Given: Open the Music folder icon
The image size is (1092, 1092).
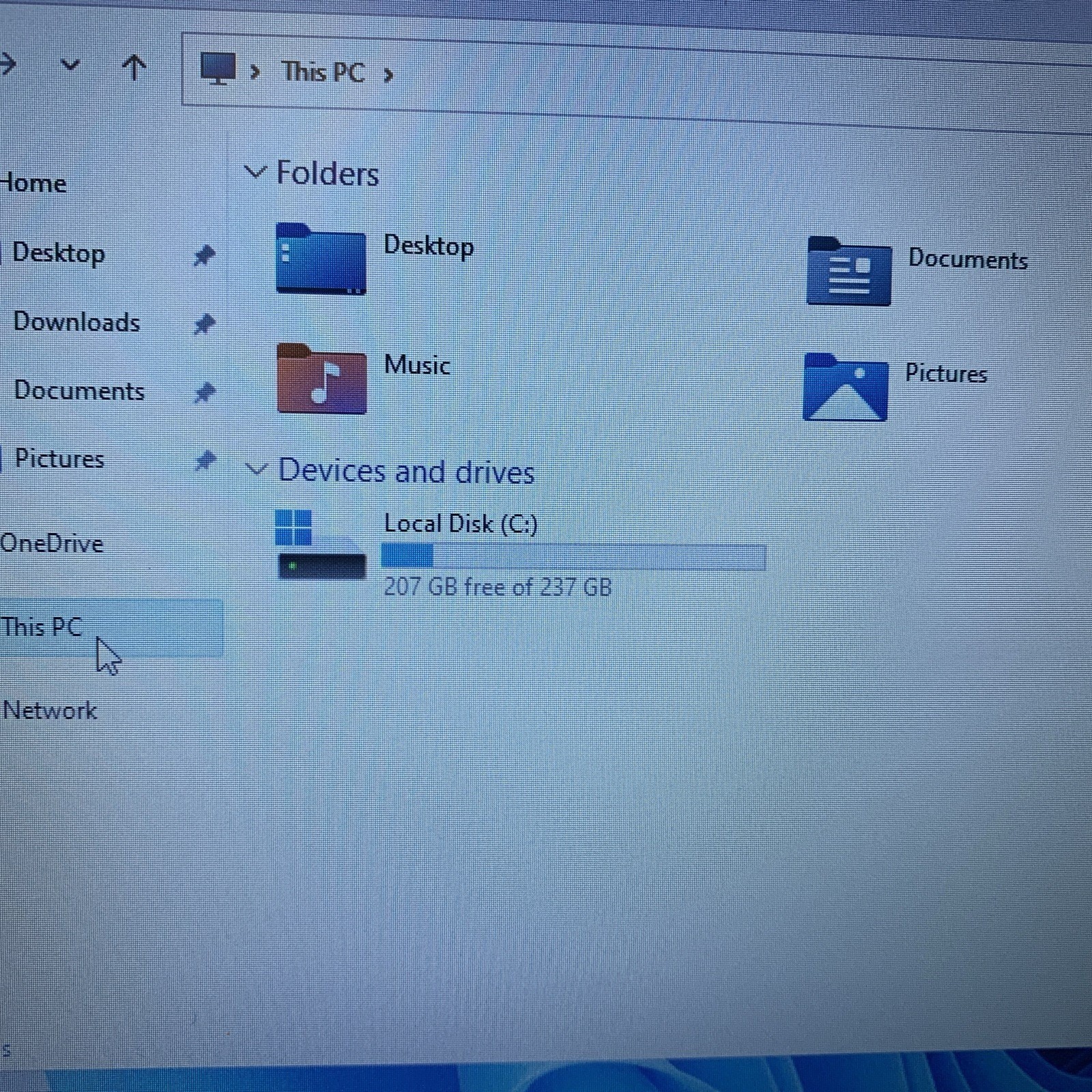Looking at the screenshot, I should [321, 379].
